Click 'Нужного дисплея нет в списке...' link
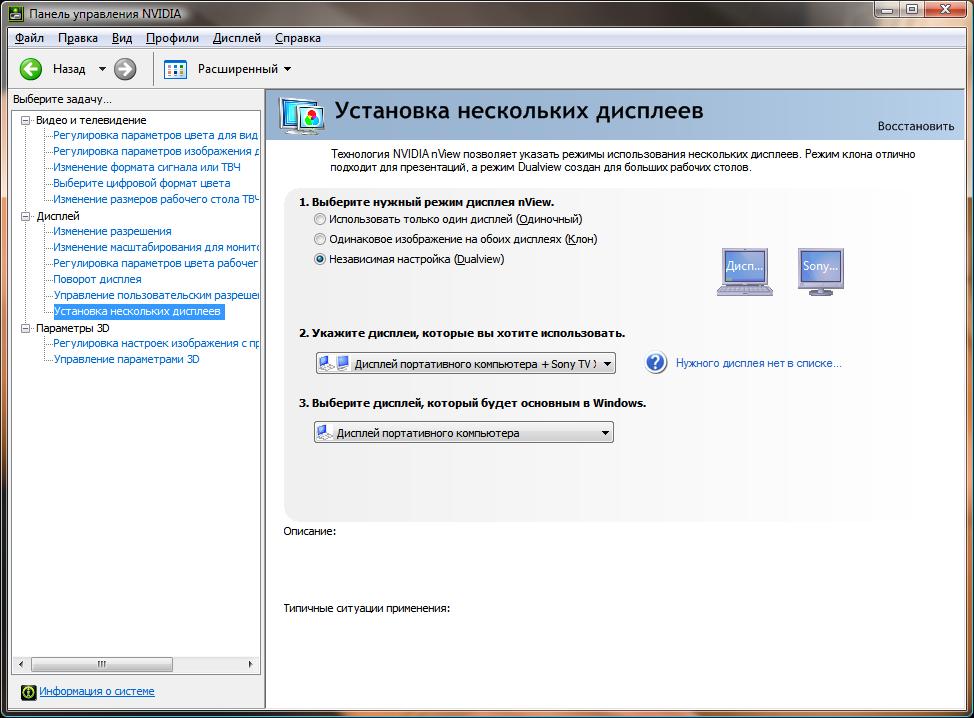This screenshot has height=718, width=974. coord(758,363)
